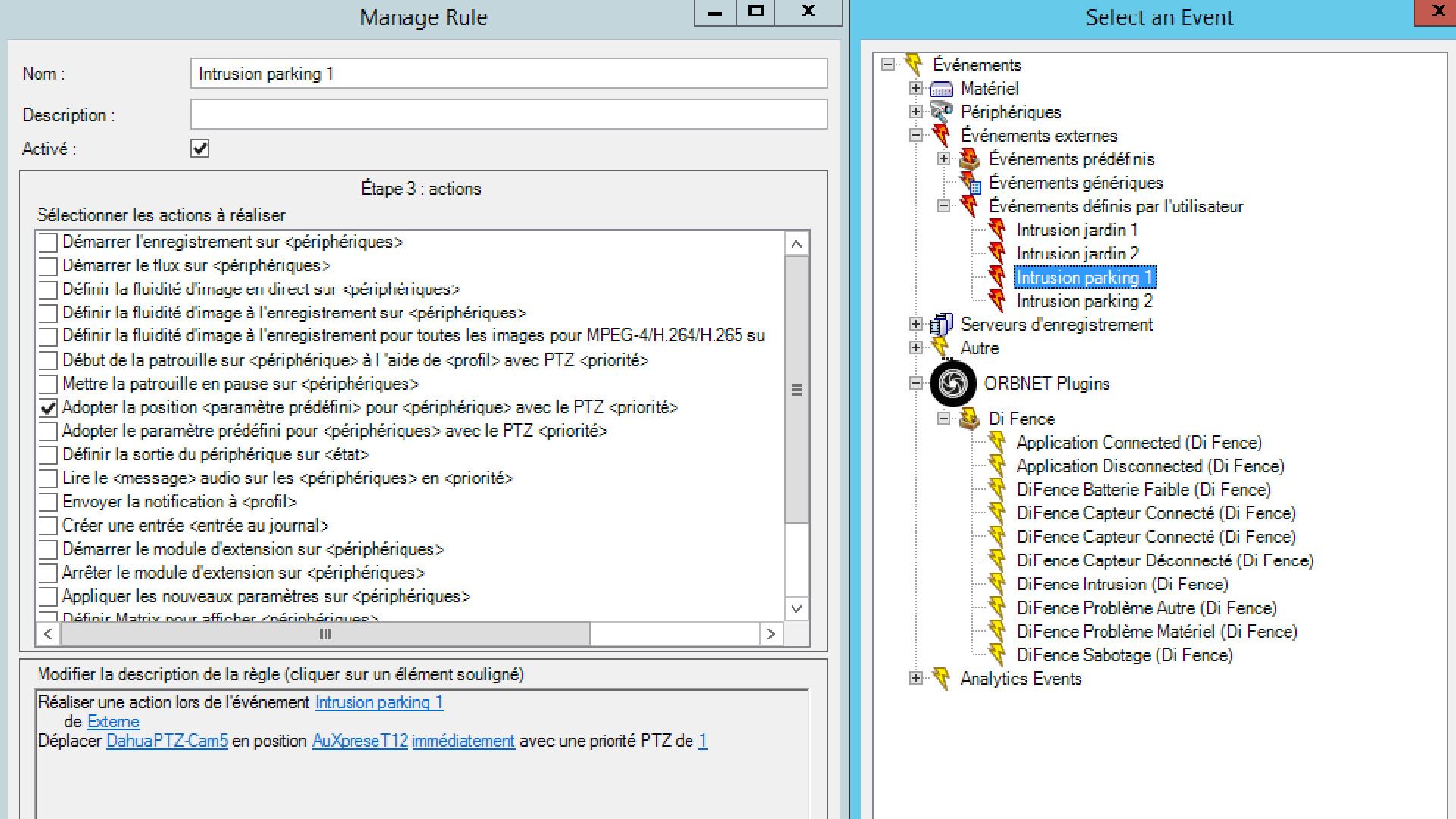Expand the Matériel node
Image resolution: width=1456 pixels, height=819 pixels.
point(916,88)
